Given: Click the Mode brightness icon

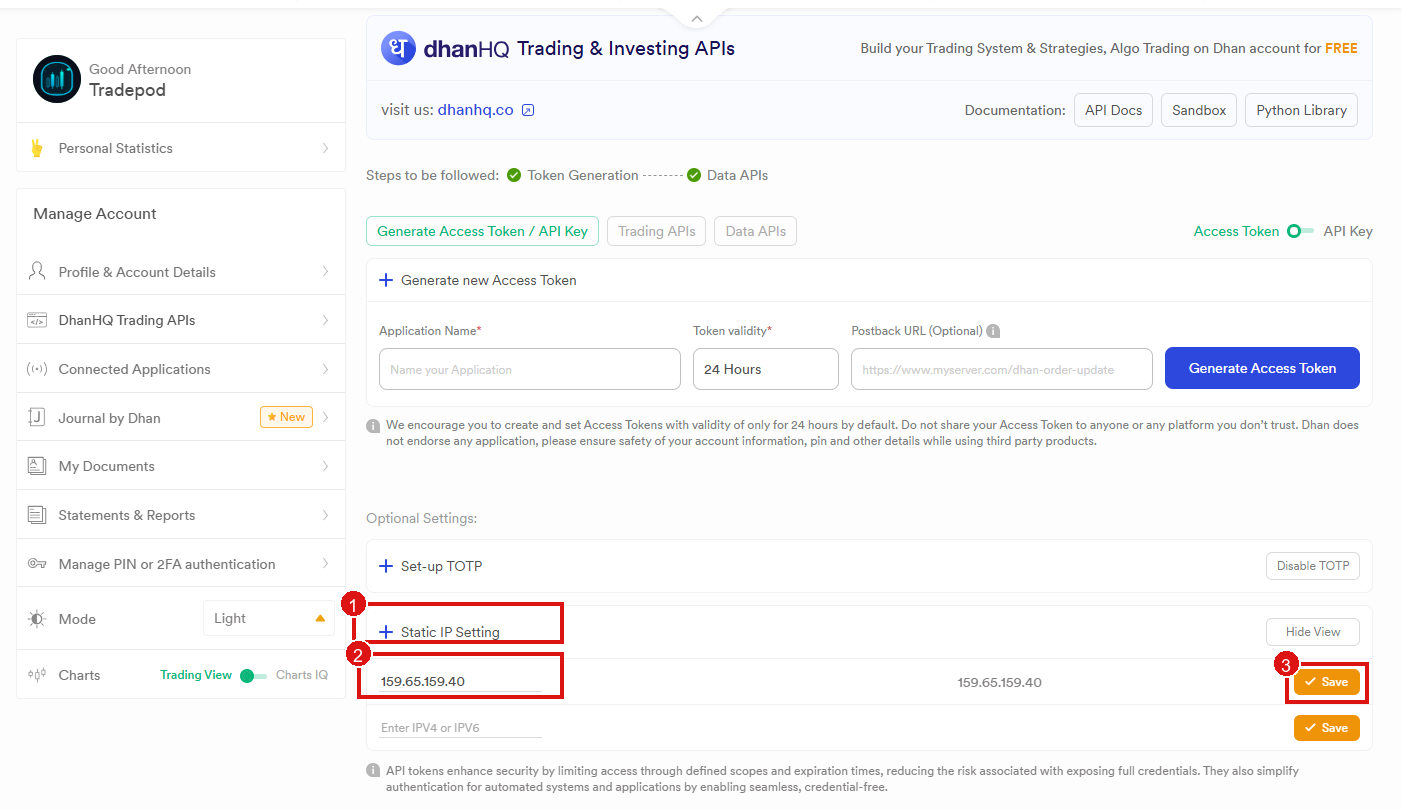Looking at the screenshot, I should [37, 619].
